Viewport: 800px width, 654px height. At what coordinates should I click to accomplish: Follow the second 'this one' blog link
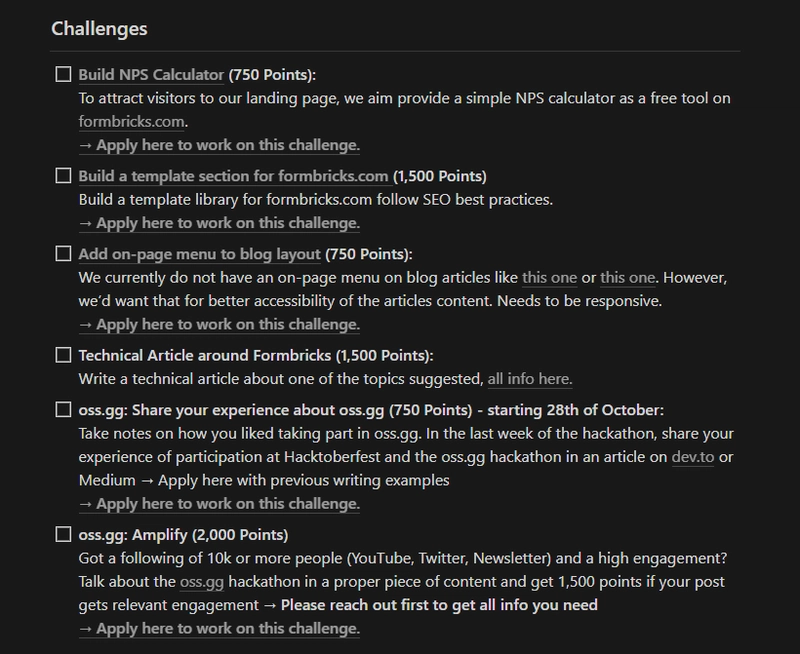point(628,278)
